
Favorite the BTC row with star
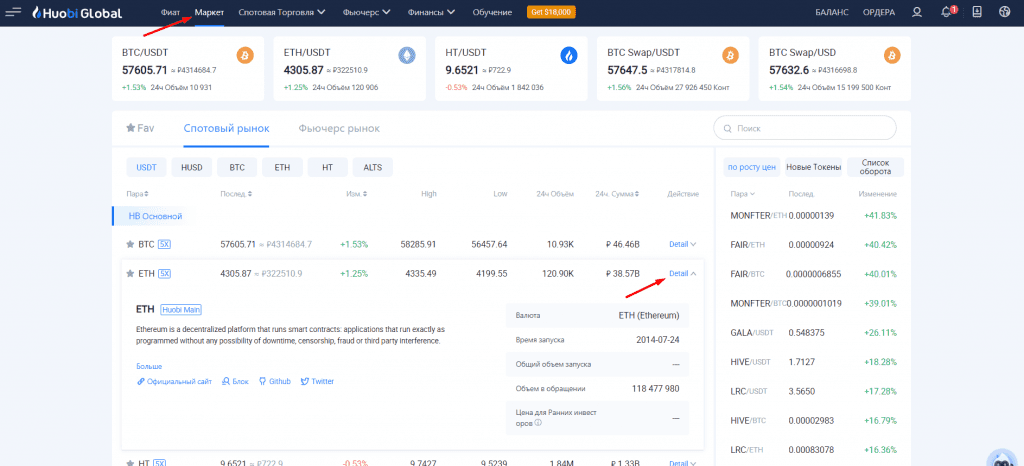coord(131,244)
